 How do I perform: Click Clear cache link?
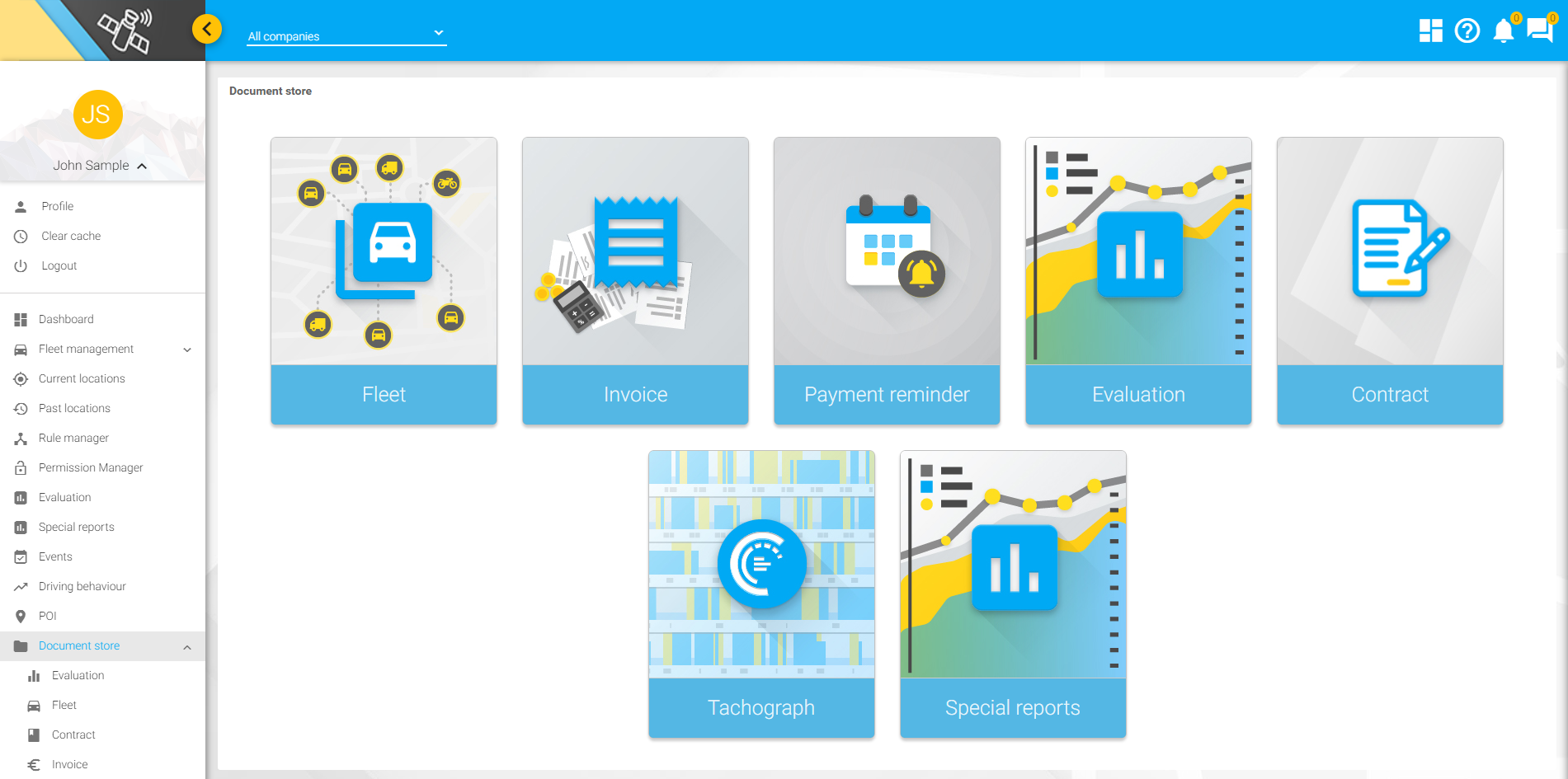(x=71, y=236)
